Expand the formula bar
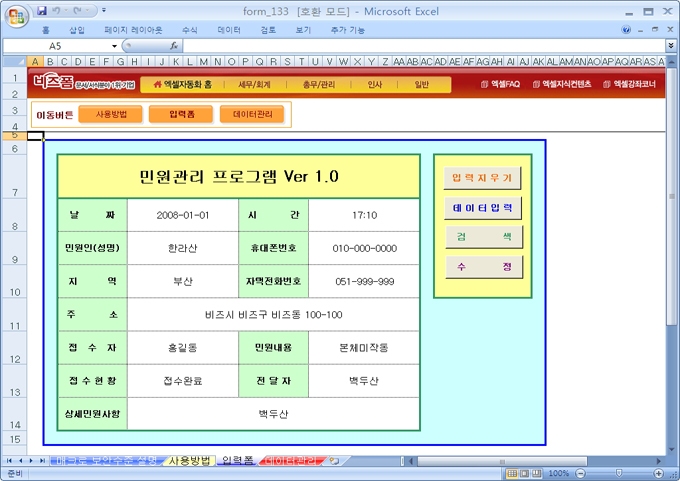The image size is (680, 481). 670,46
